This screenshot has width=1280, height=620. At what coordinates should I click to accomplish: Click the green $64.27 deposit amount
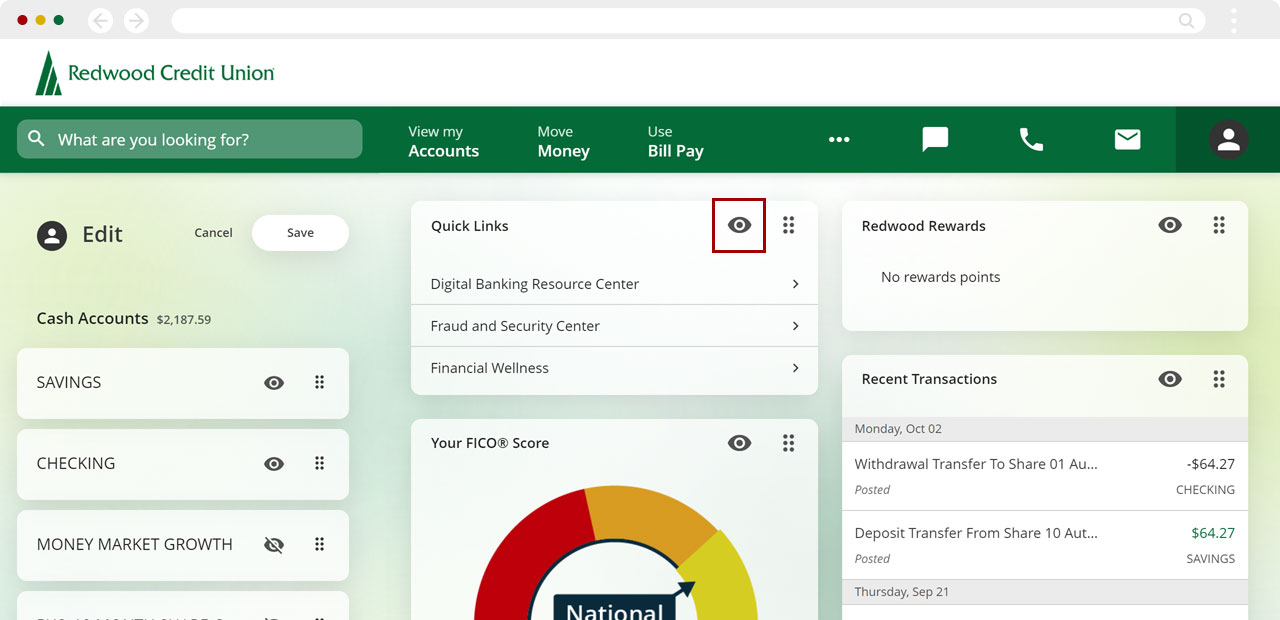1213,533
